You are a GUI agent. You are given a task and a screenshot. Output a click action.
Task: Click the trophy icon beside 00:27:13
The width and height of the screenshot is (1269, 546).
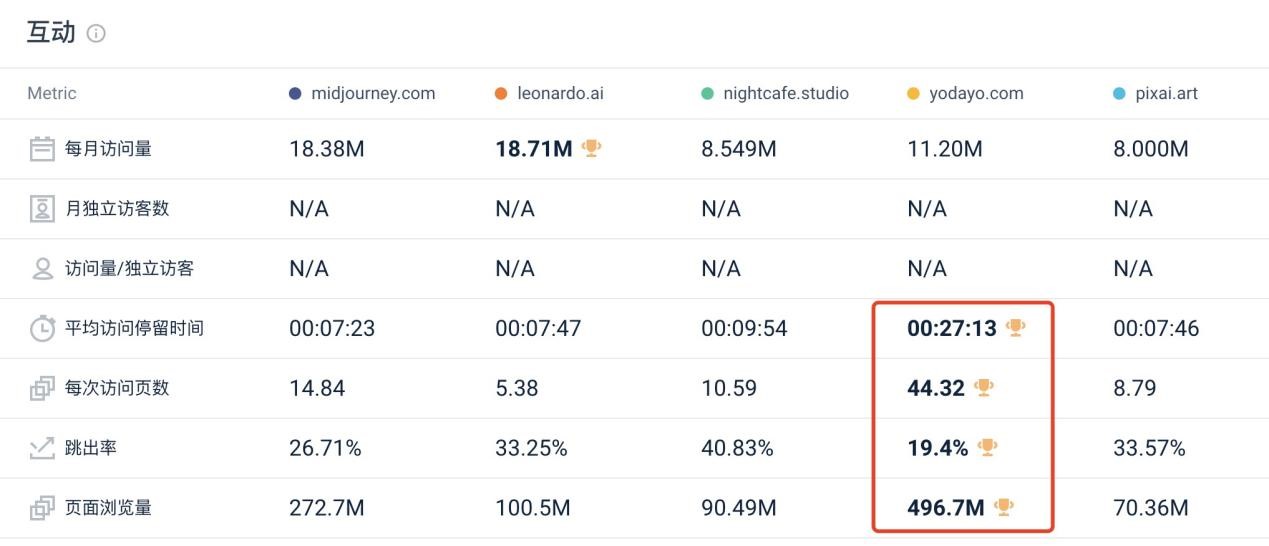[1015, 327]
